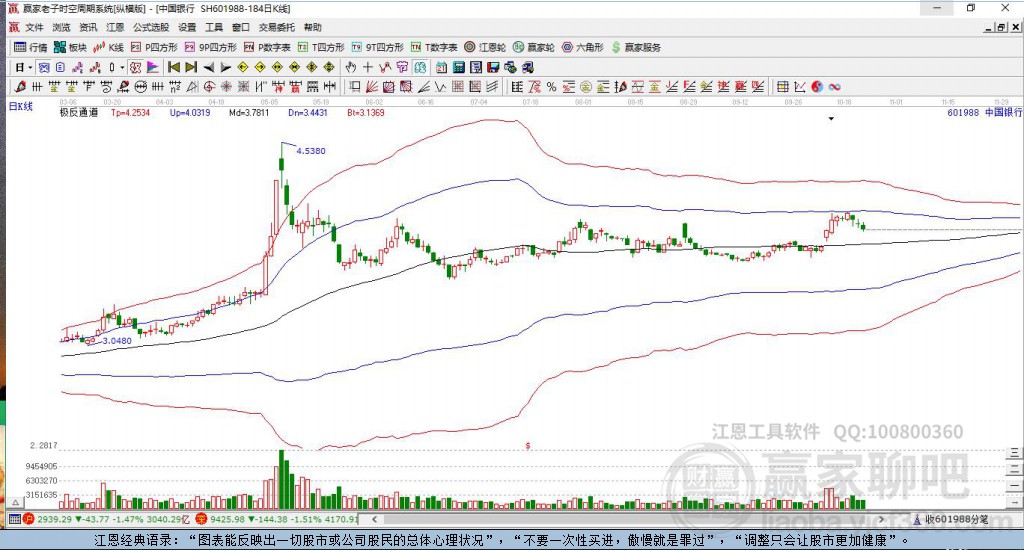This screenshot has width=1024, height=550.
Task: Open the T数字表 tool
Action: click(434, 47)
